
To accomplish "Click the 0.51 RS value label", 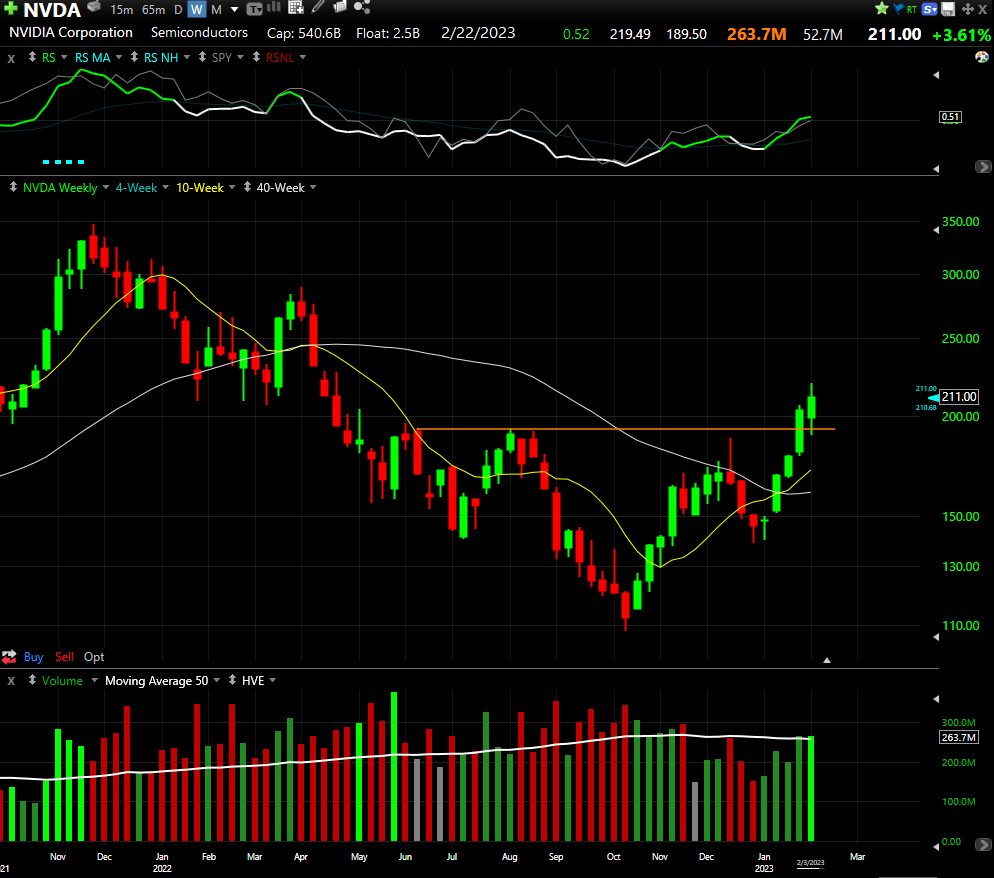I will coord(950,117).
